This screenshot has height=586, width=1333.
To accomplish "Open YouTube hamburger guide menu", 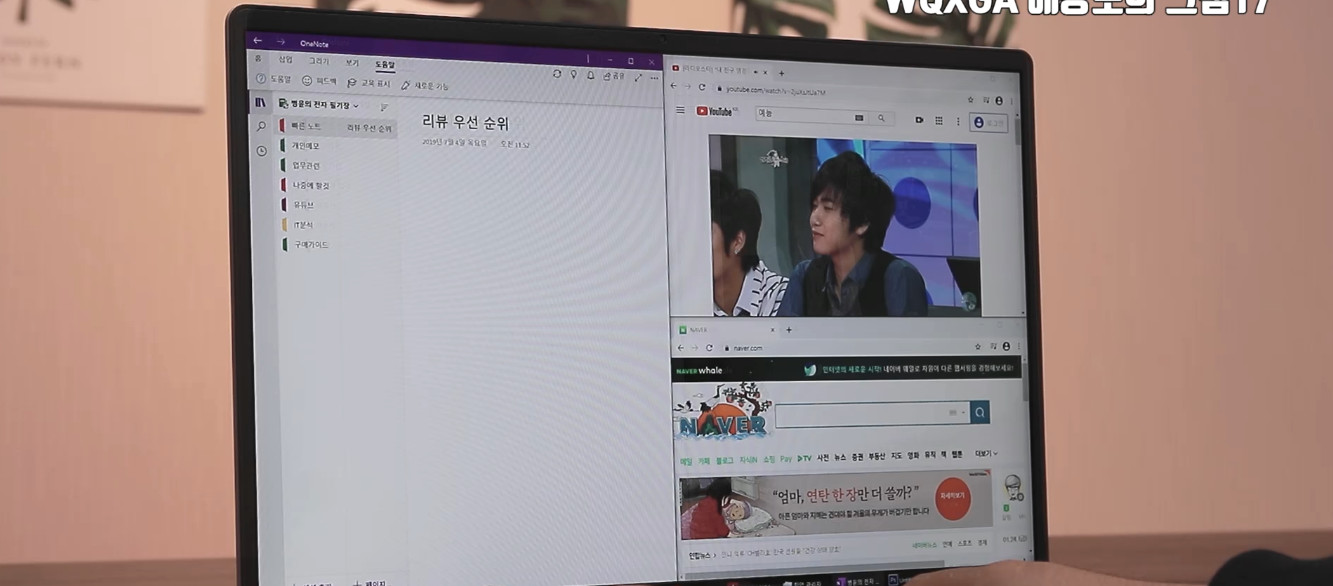I will (681, 110).
